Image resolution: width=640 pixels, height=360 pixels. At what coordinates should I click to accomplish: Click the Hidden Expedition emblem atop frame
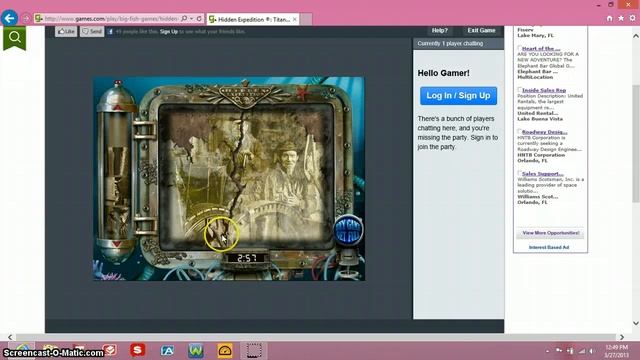(x=246, y=95)
